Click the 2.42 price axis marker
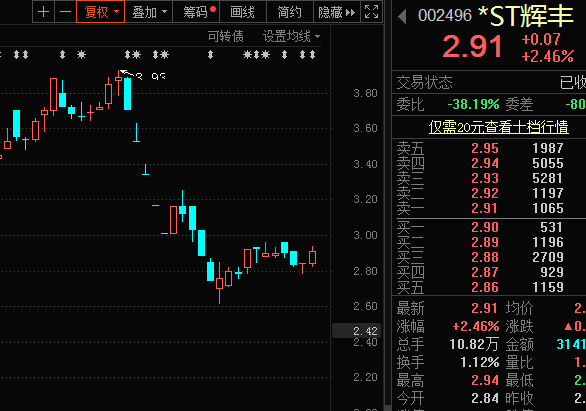 (x=356, y=331)
